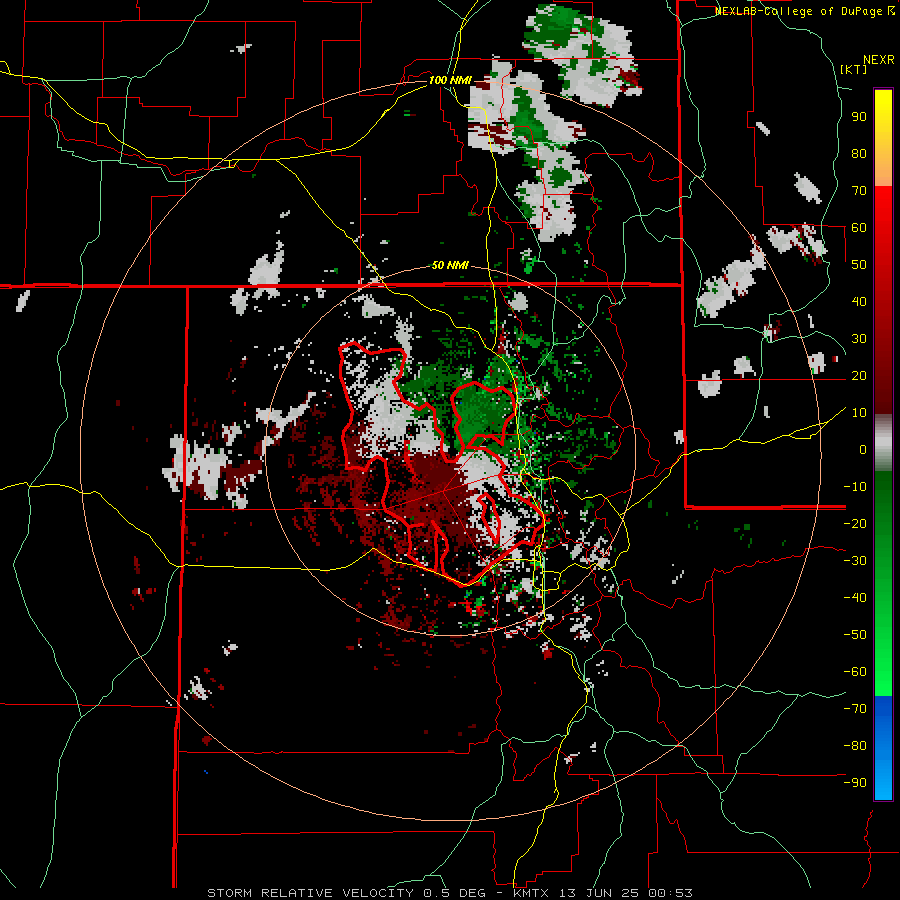This screenshot has width=900, height=900.
Task: Click the 30 value on velocity scale
Action: click(x=859, y=339)
